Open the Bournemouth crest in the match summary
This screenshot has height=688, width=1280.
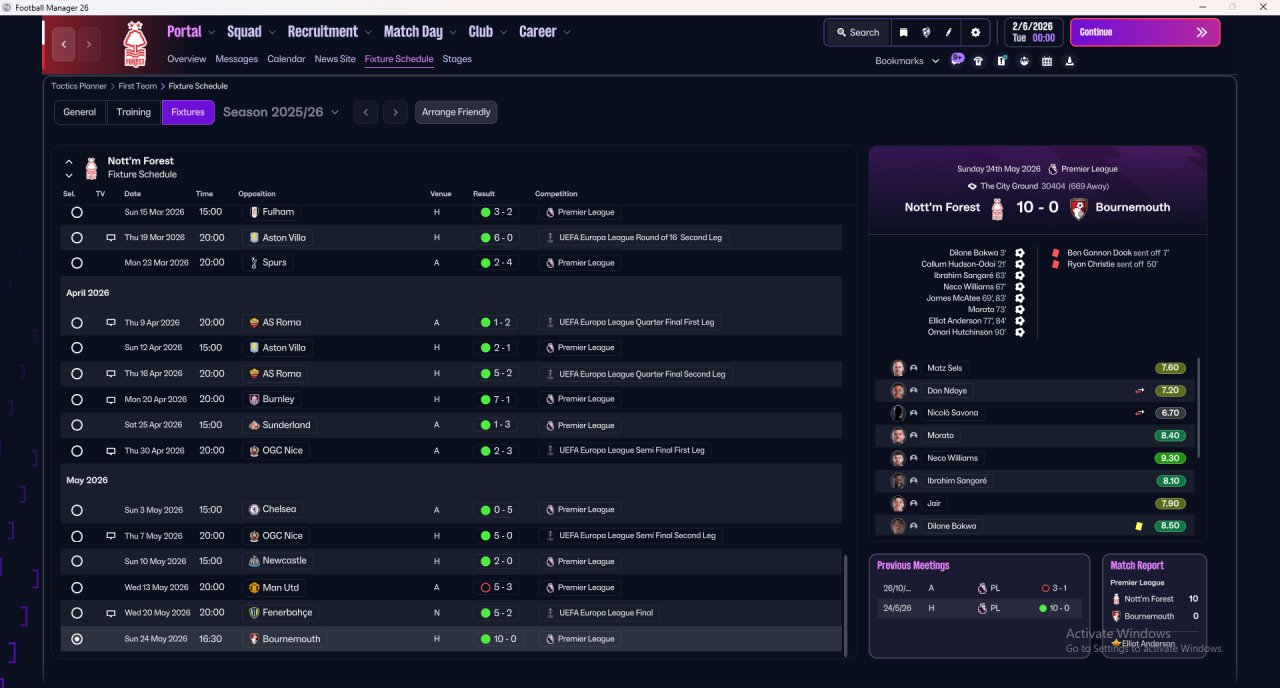coord(1079,208)
